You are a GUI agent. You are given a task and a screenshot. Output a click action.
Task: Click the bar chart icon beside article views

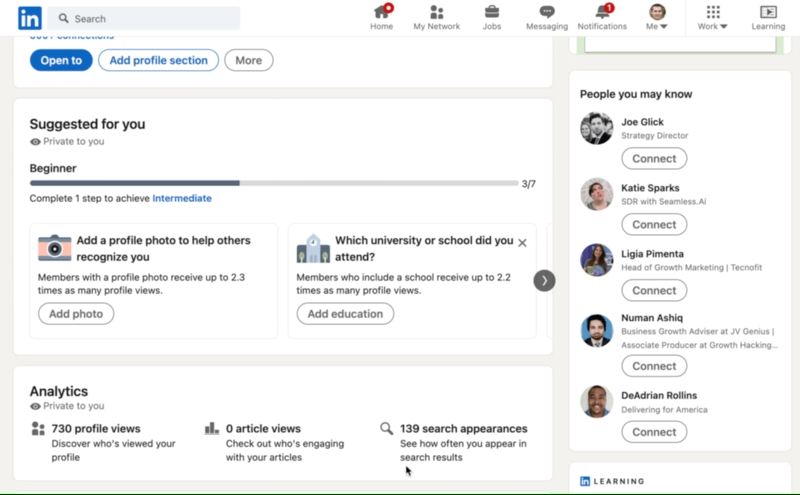(212, 428)
